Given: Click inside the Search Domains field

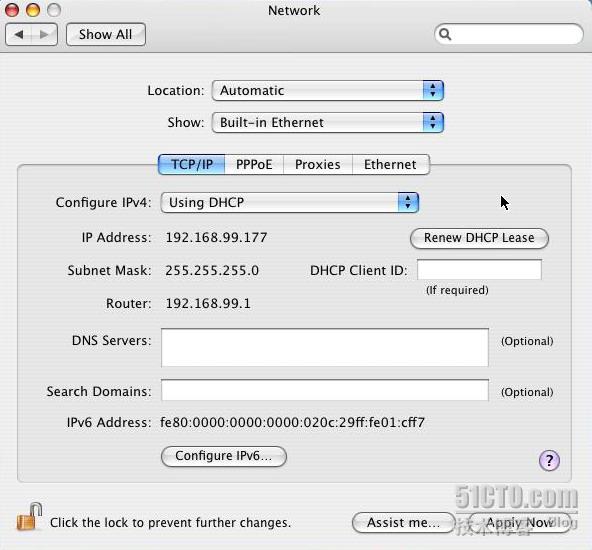Looking at the screenshot, I should 325,390.
